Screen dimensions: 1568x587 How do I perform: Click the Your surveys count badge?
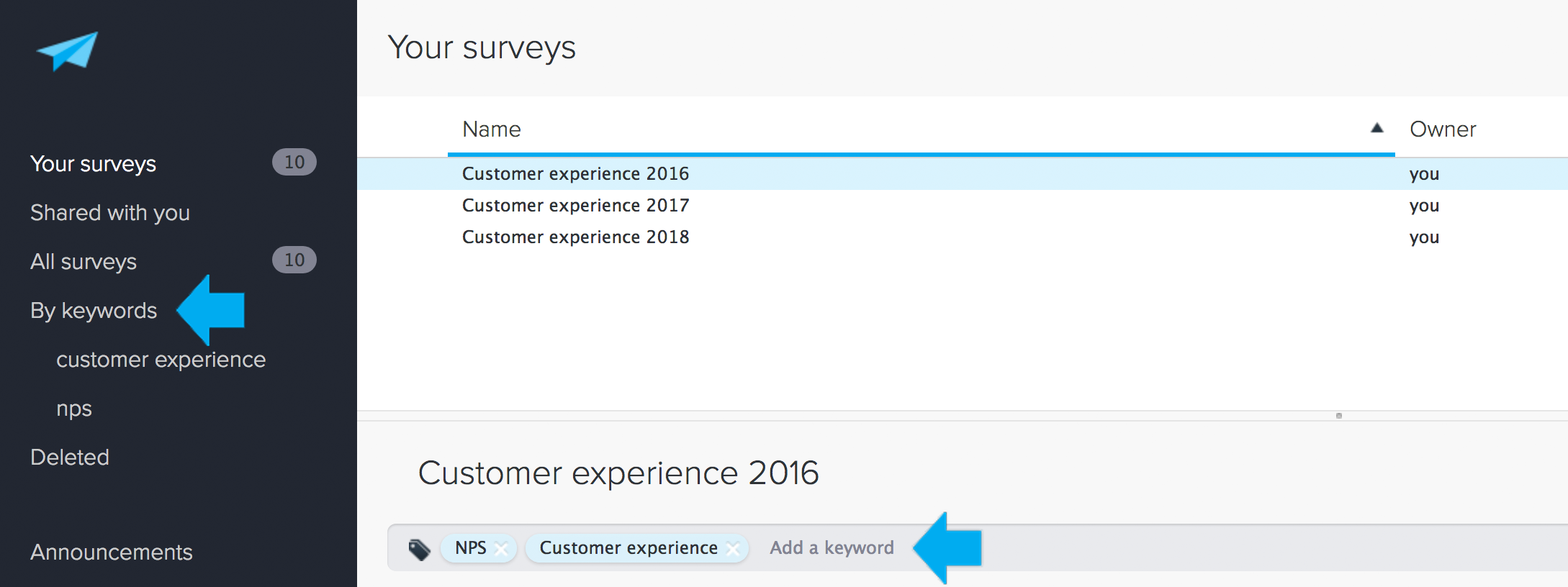[x=294, y=162]
